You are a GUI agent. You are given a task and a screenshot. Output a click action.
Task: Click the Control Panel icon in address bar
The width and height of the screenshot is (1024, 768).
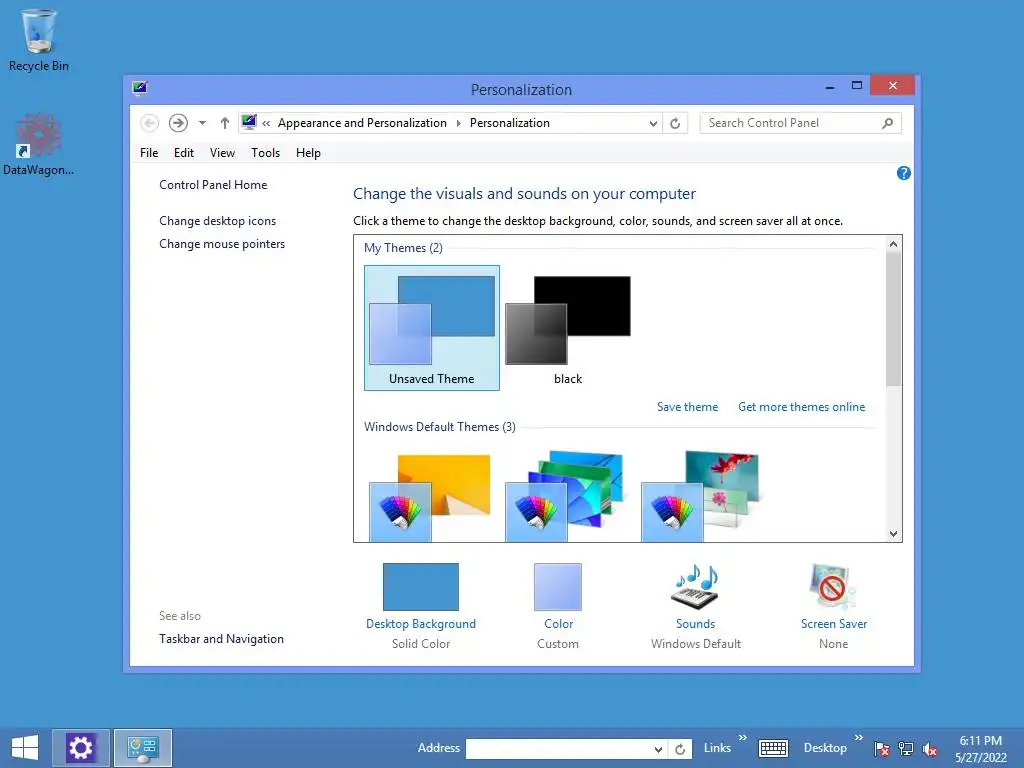[249, 122]
